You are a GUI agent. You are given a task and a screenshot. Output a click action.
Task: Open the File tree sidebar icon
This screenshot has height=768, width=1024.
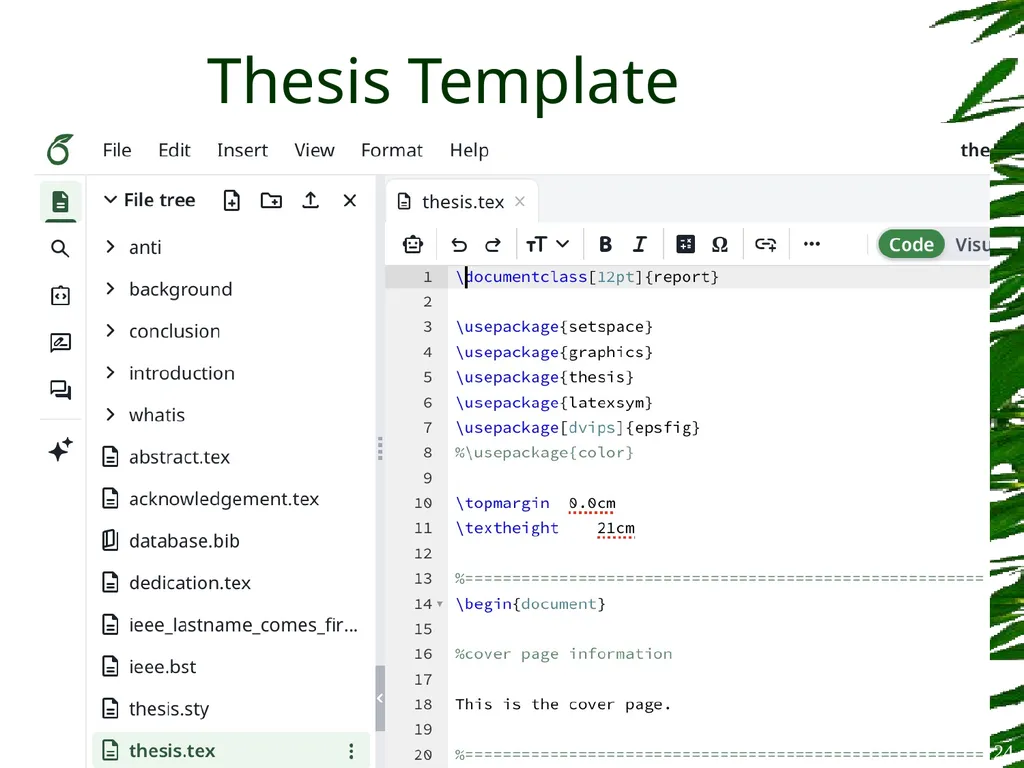[x=60, y=202]
